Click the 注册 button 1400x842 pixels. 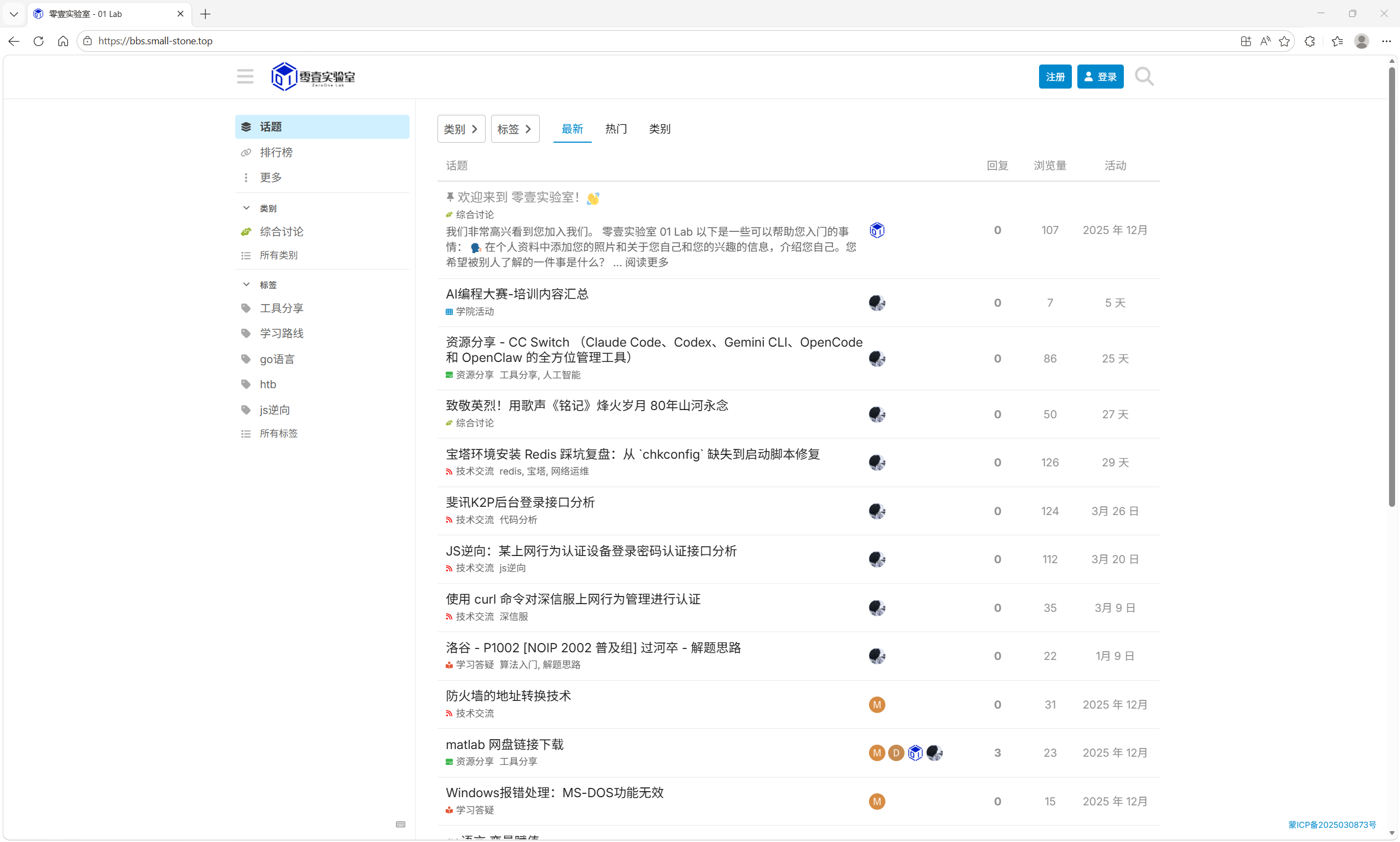pyautogui.click(x=1055, y=77)
